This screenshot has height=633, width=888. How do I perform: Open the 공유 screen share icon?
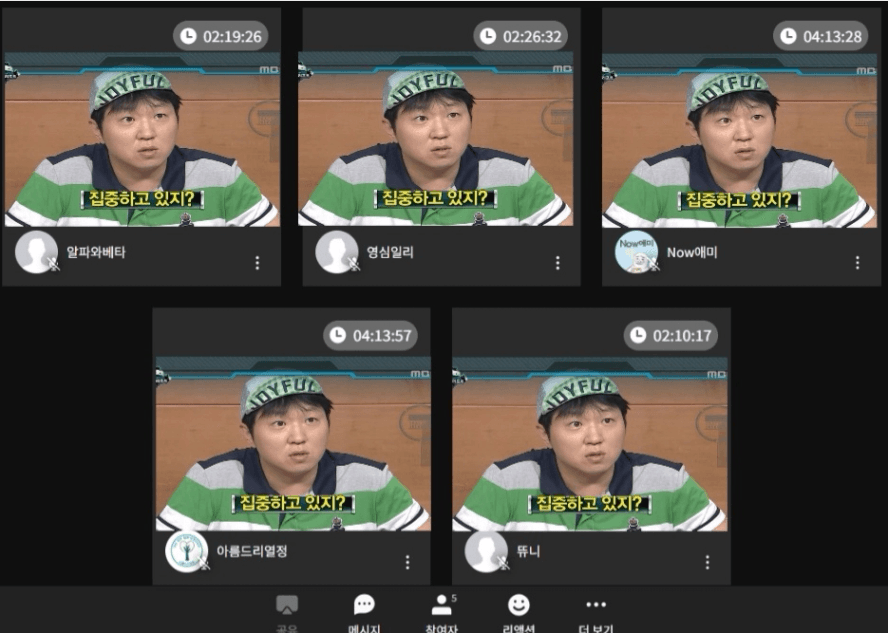[x=287, y=605]
